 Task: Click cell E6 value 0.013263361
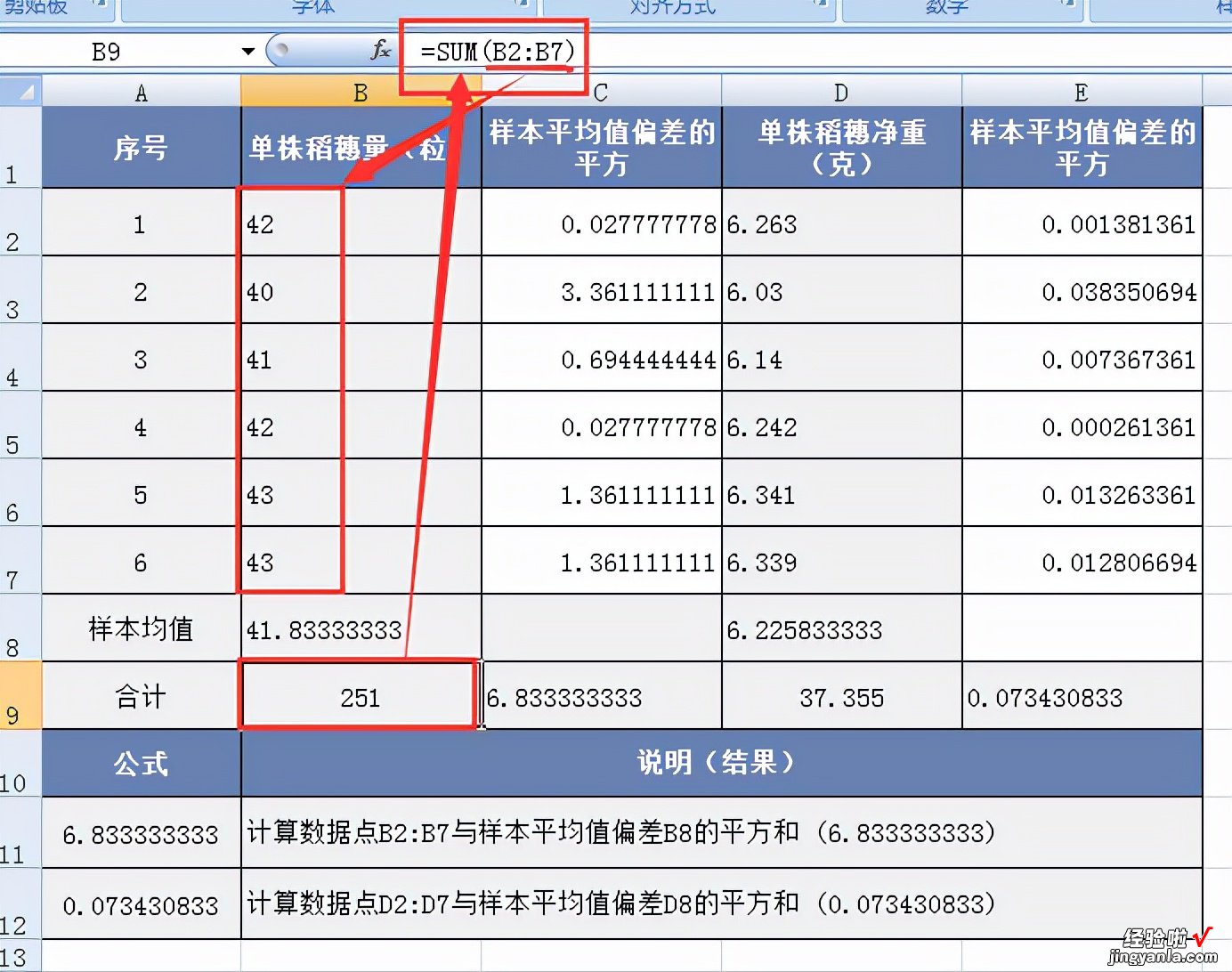pyautogui.click(x=1082, y=493)
